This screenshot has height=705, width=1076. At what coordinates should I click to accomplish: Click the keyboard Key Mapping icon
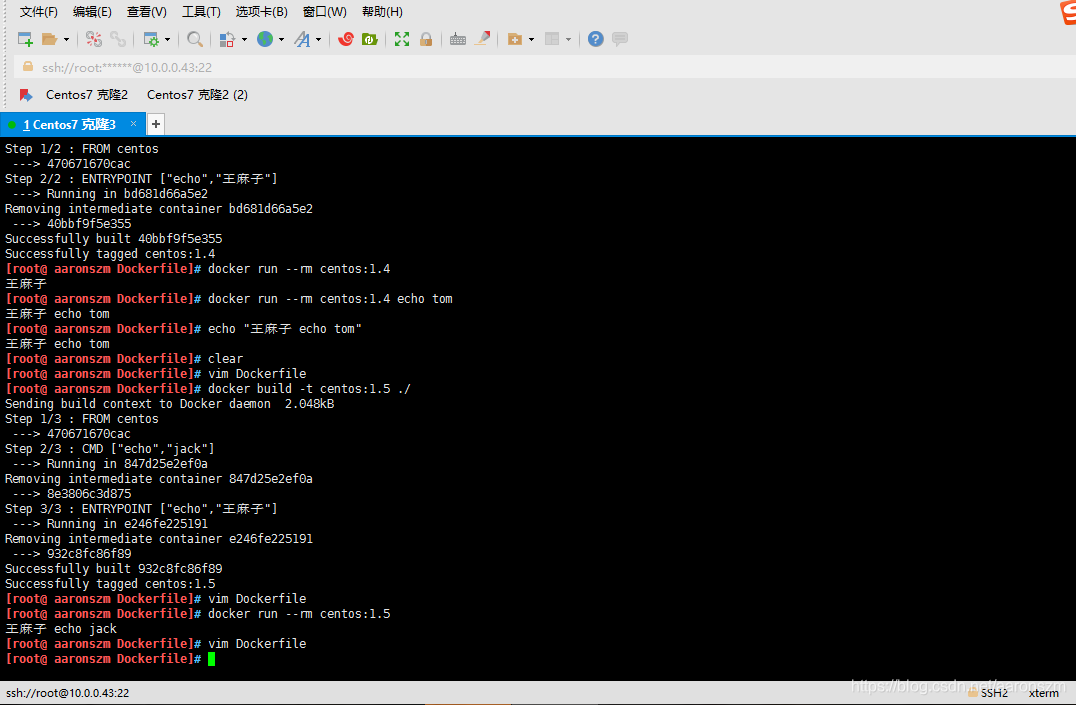(x=458, y=39)
